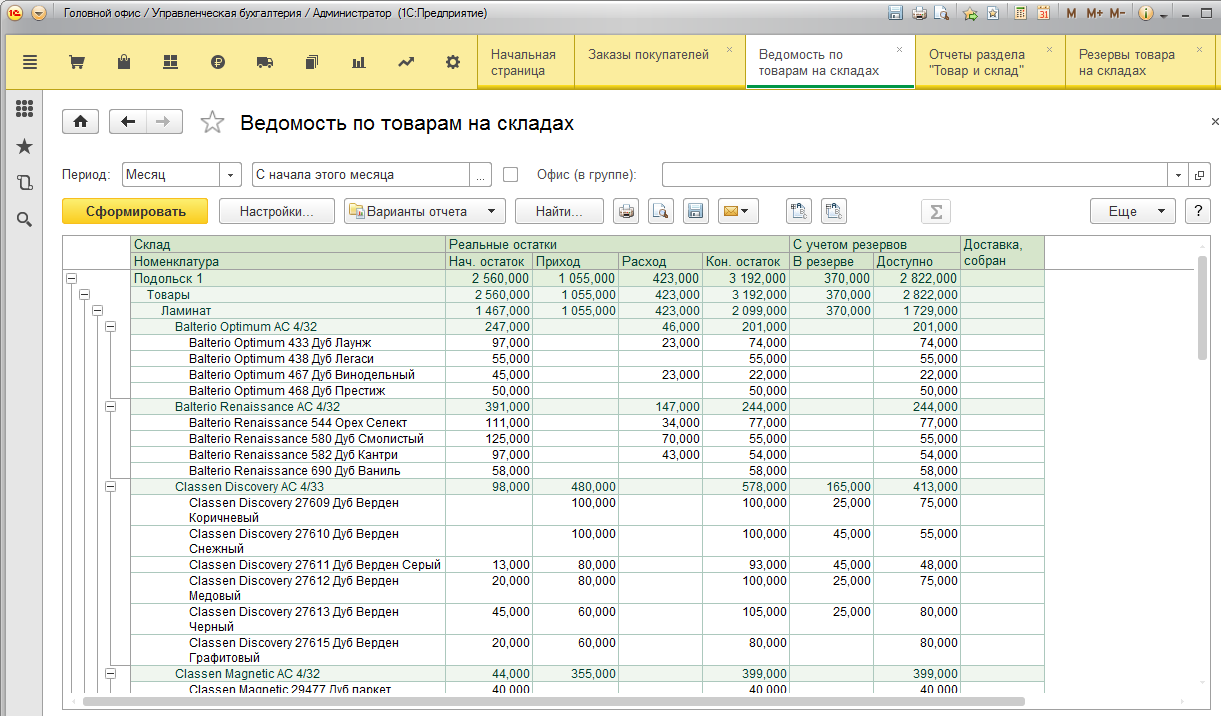Click the sigma sum button

click(x=935, y=211)
